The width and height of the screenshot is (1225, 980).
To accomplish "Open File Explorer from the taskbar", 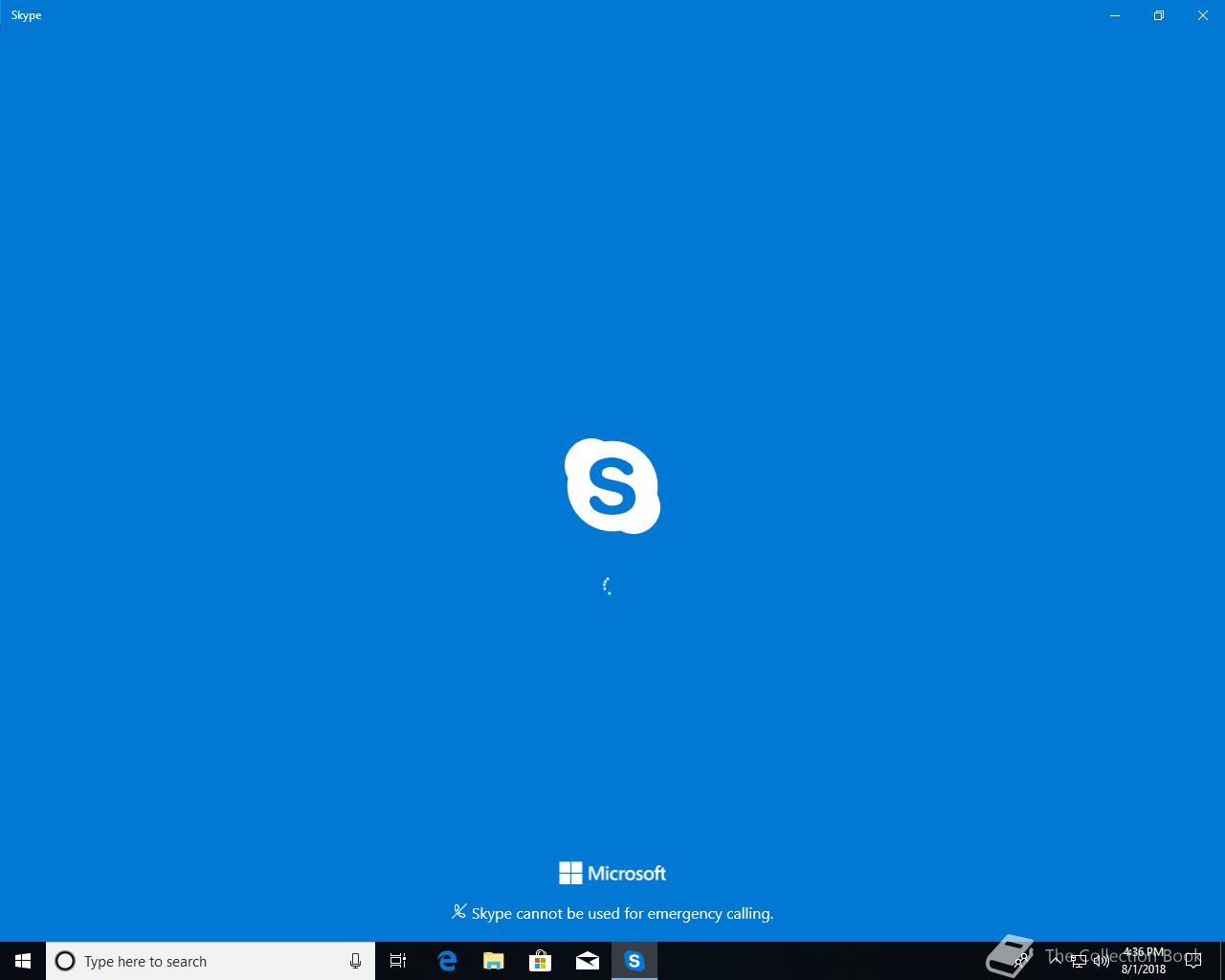I will pyautogui.click(x=494, y=961).
